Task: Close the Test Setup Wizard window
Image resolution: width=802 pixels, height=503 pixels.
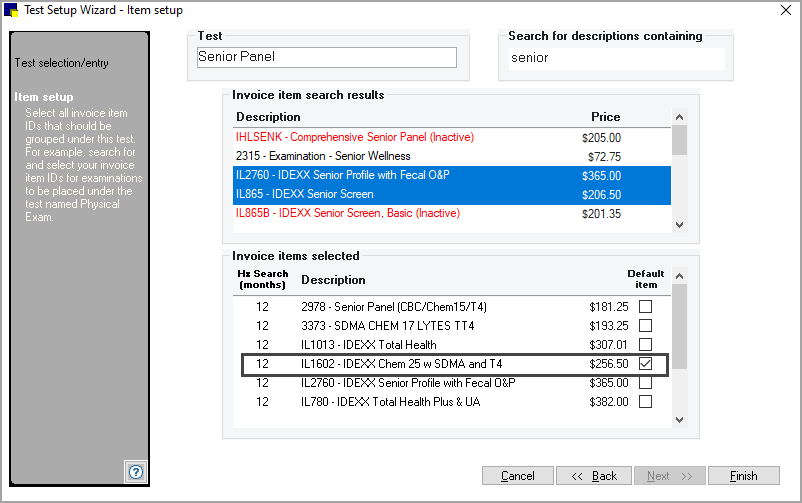Action: coord(786,10)
